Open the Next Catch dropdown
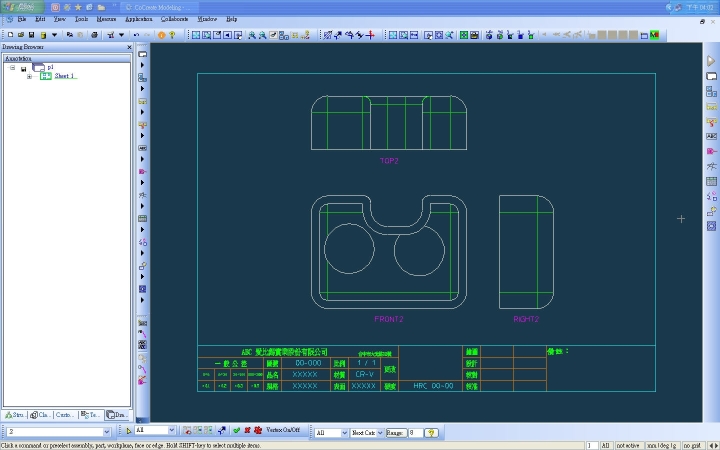 (x=380, y=433)
